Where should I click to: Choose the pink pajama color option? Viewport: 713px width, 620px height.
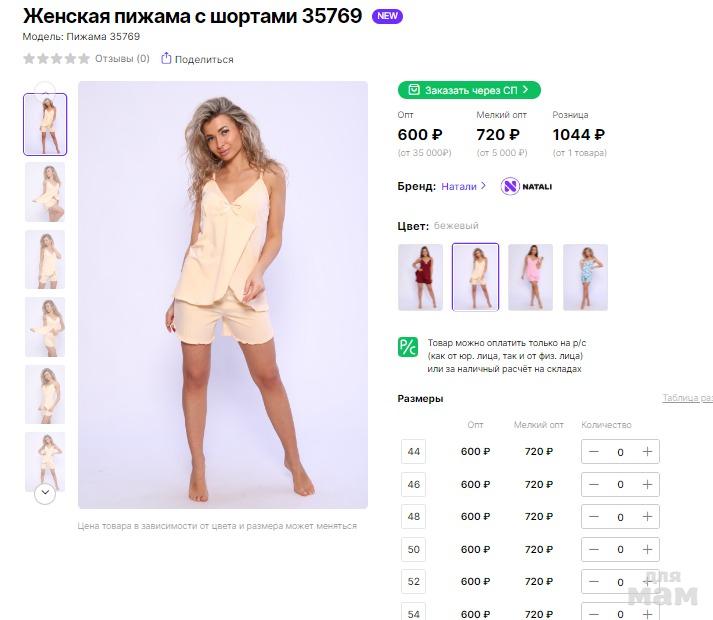coord(530,277)
